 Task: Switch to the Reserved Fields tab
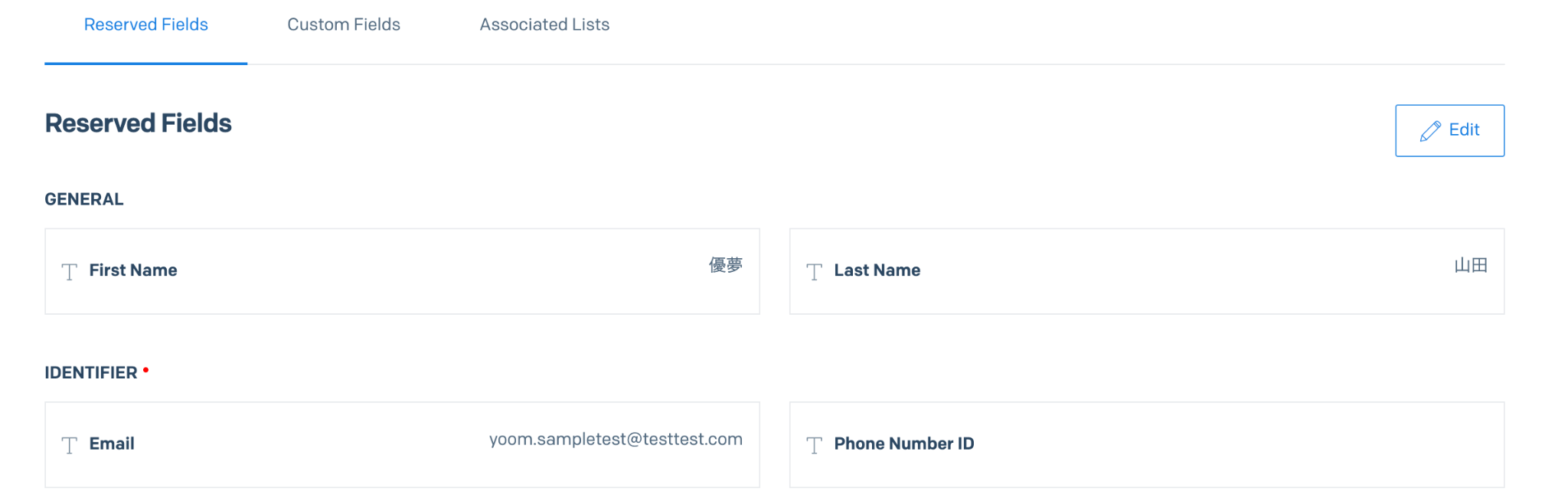(x=145, y=25)
